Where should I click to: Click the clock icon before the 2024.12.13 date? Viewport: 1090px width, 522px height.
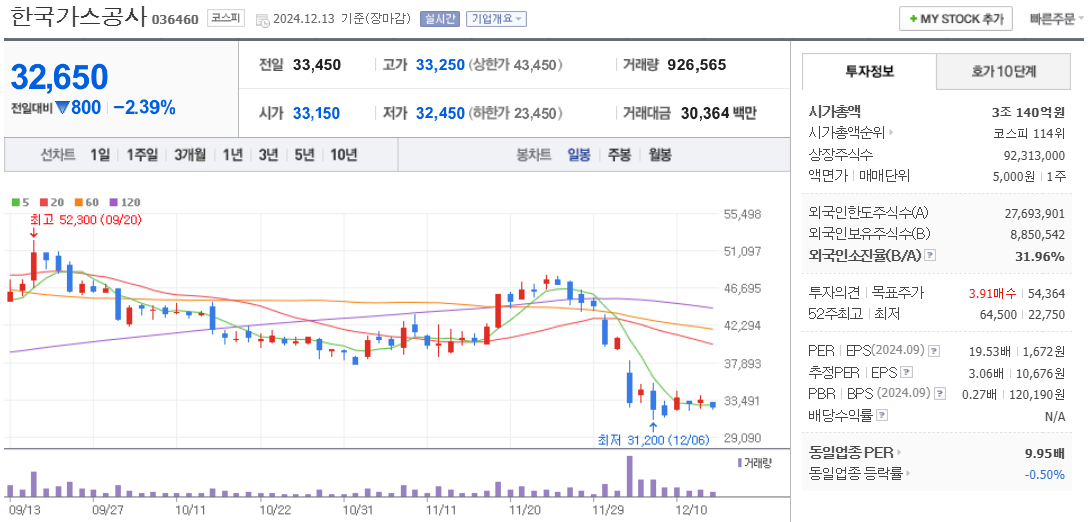pos(263,19)
